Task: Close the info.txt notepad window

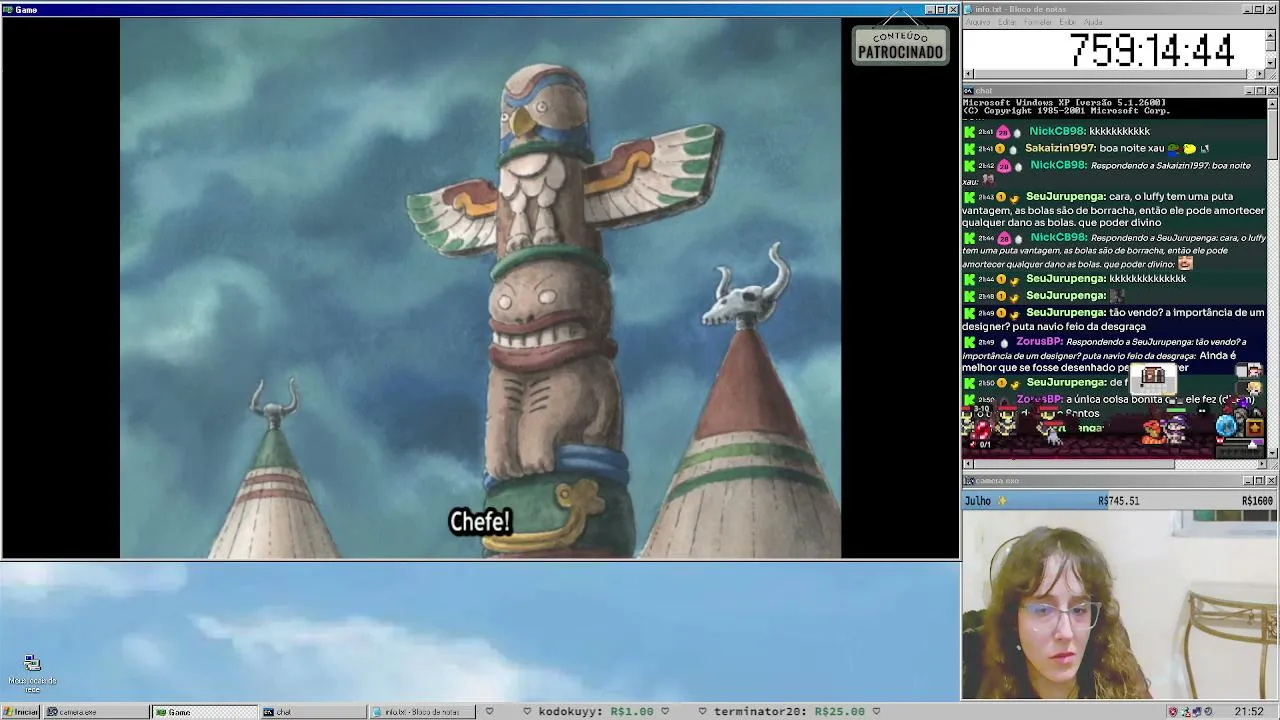Action: tap(1272, 9)
